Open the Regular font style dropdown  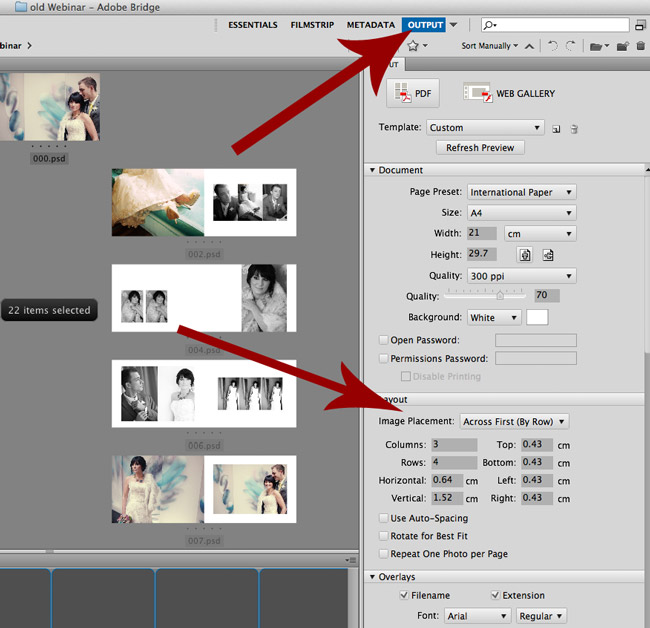[x=541, y=616]
